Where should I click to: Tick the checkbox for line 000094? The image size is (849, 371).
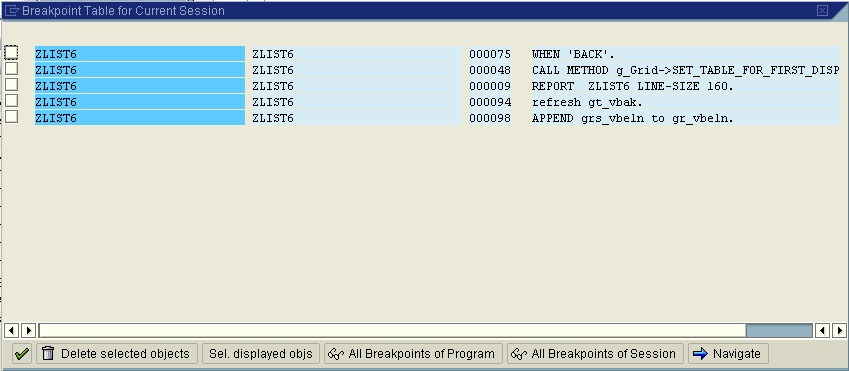(11, 101)
